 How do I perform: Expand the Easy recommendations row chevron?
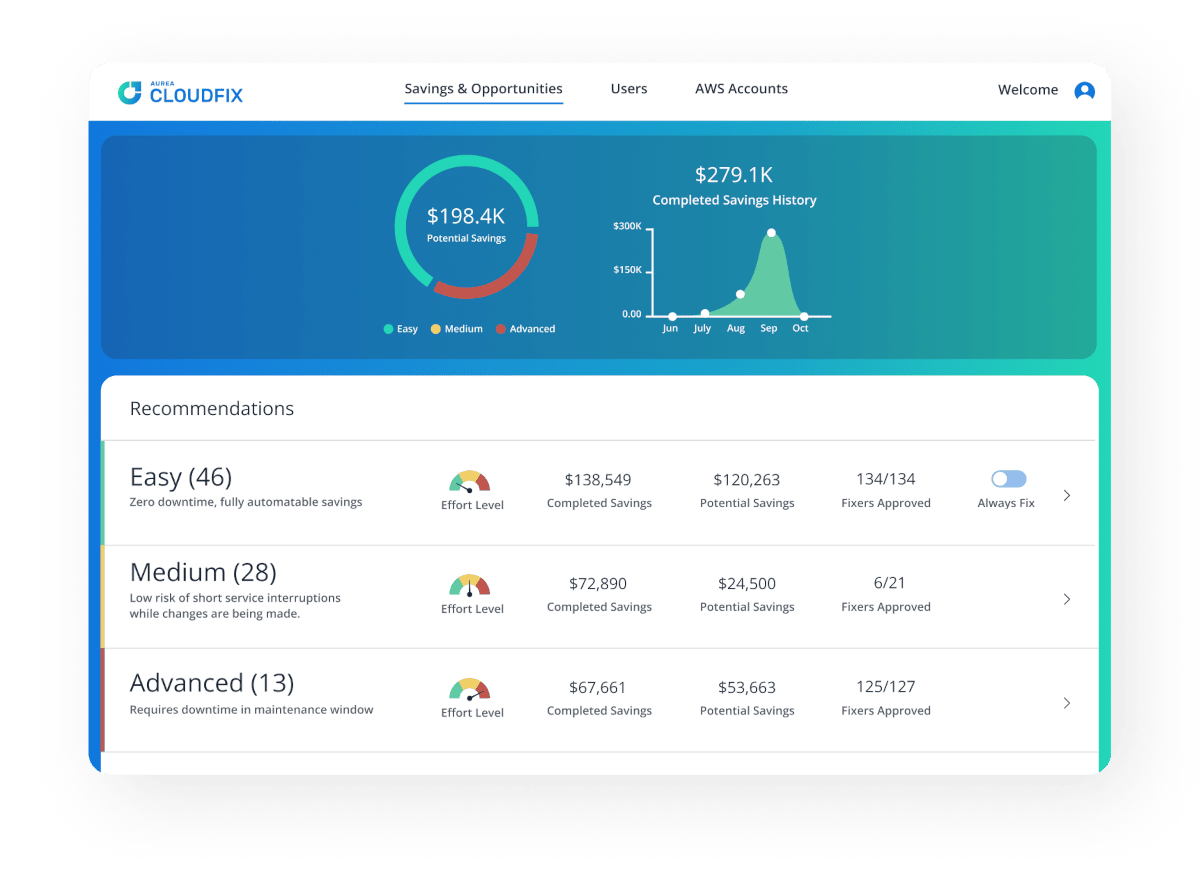point(1067,494)
